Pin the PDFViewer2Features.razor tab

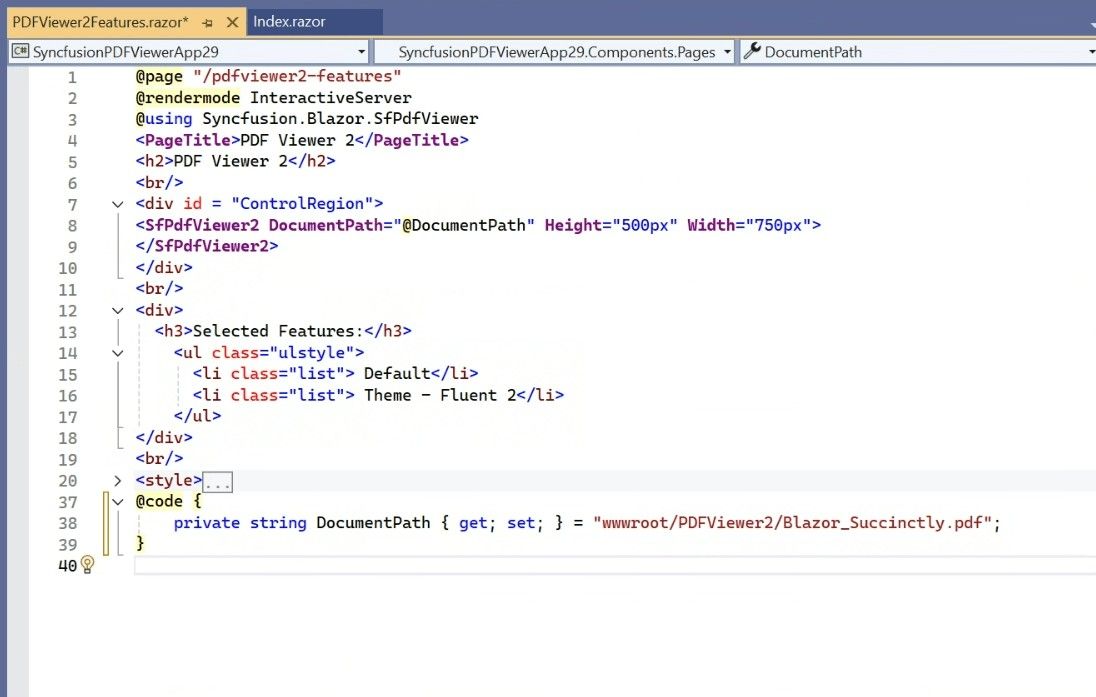coord(210,21)
